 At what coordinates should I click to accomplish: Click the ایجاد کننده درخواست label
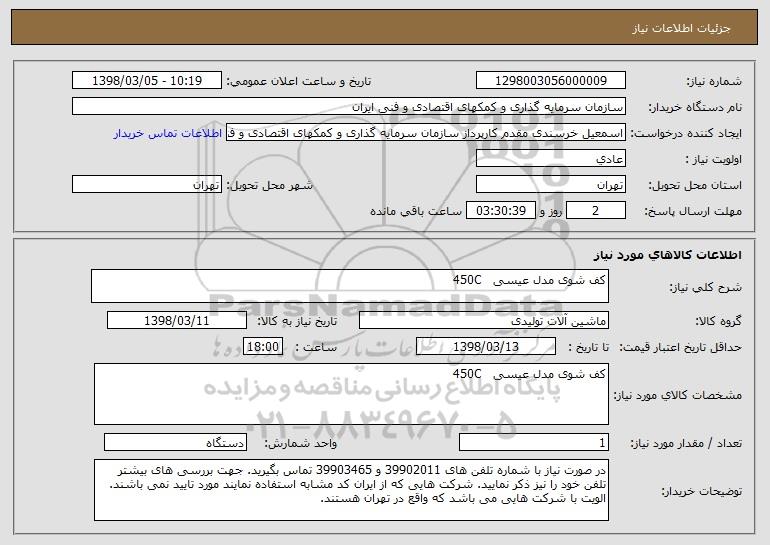[x=686, y=133]
